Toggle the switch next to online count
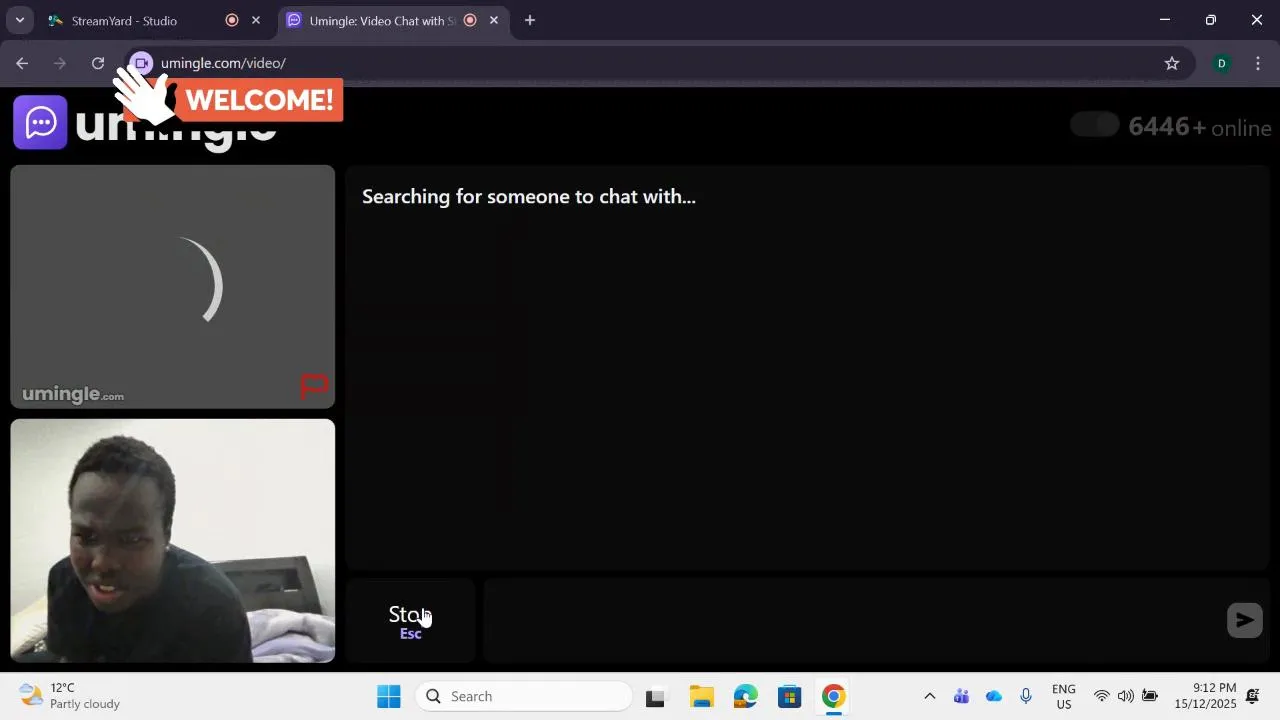 click(x=1095, y=125)
